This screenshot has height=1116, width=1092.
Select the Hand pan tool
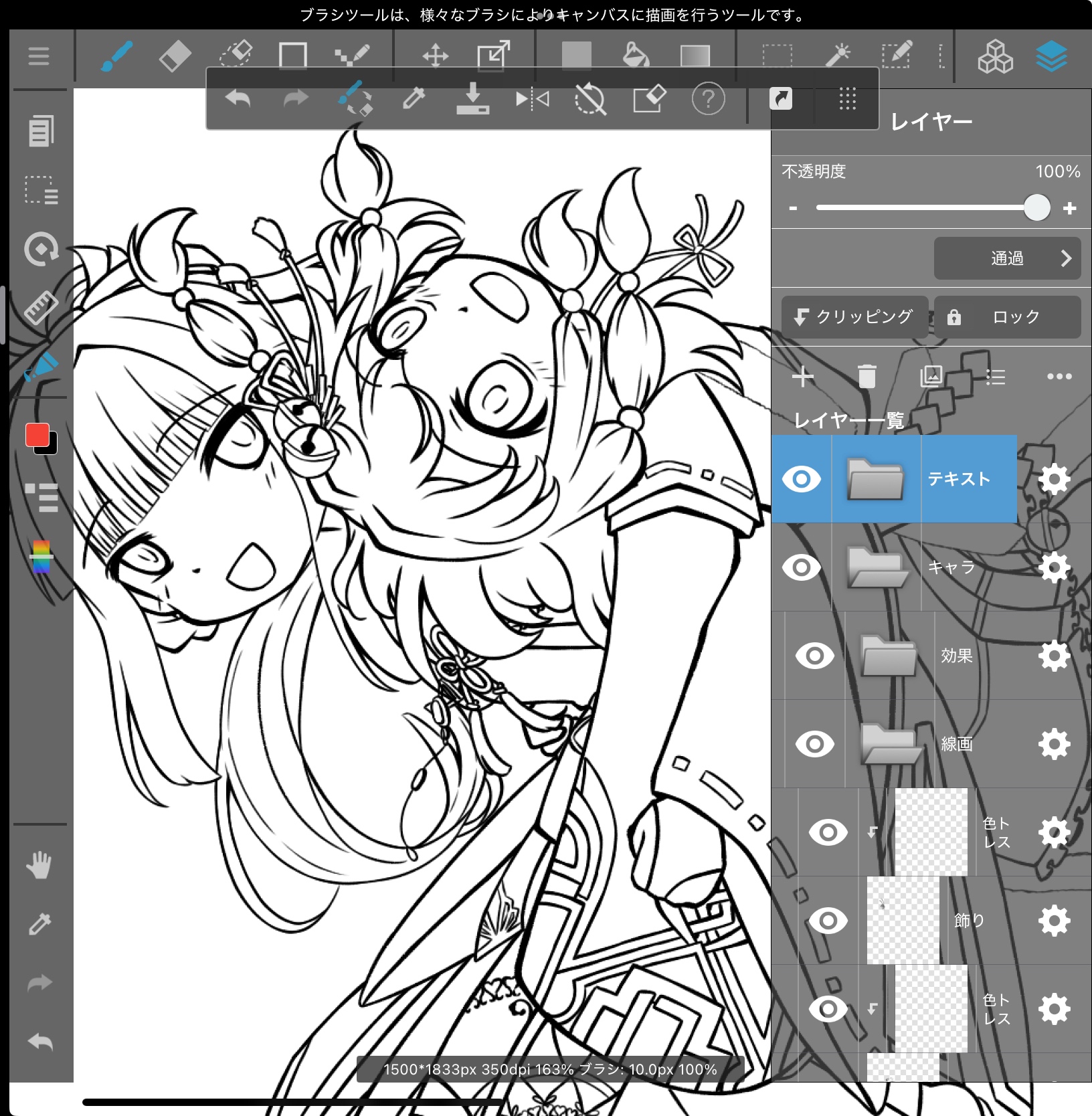coord(39,865)
